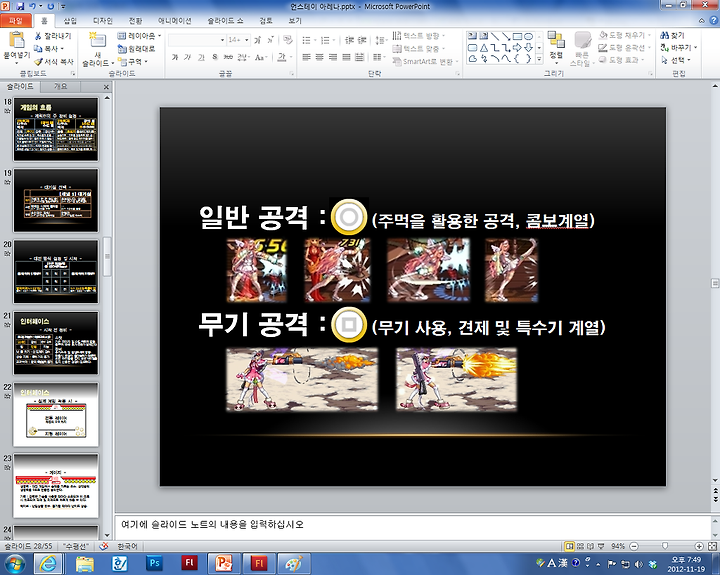Viewport: 720px width, 575px height.
Task: Switch to the Design (디자인) ribbon tab
Action: (103, 21)
